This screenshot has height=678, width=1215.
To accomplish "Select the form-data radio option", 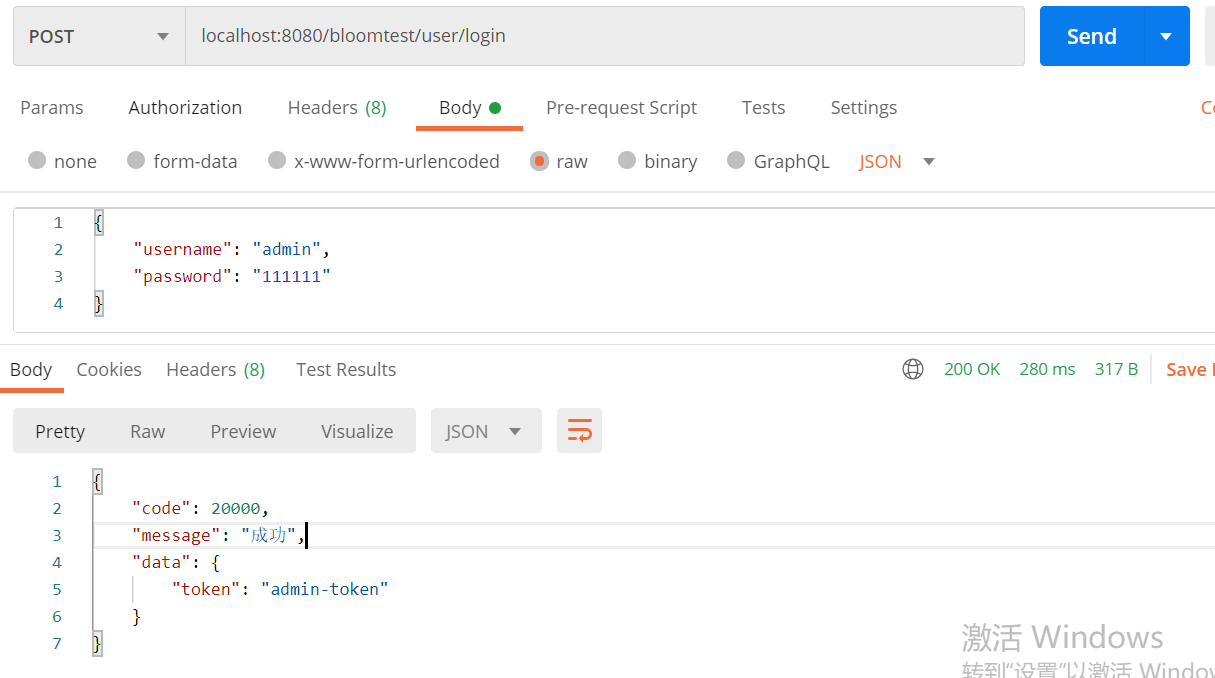I will 136,161.
